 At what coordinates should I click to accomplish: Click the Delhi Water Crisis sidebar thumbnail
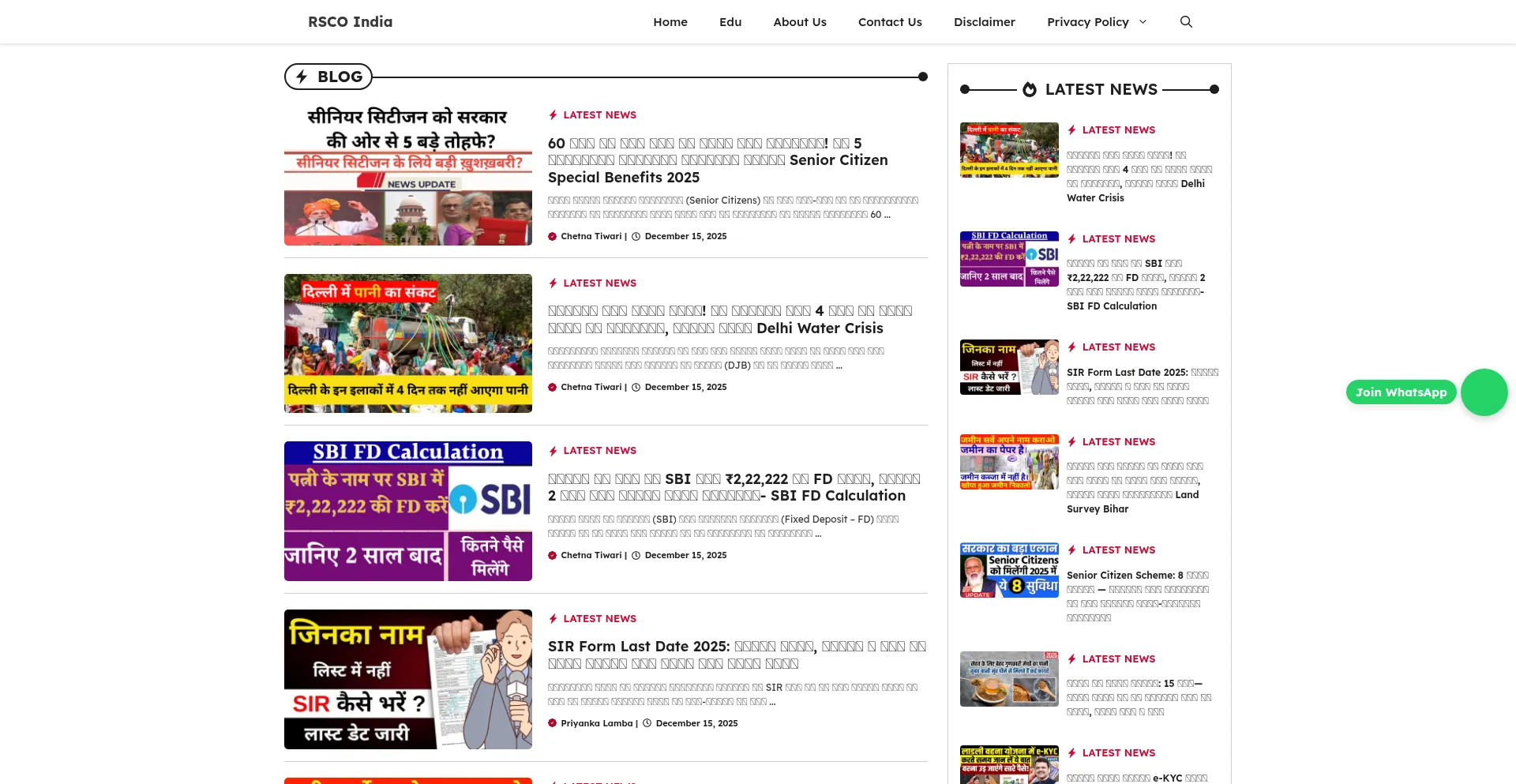point(1008,149)
